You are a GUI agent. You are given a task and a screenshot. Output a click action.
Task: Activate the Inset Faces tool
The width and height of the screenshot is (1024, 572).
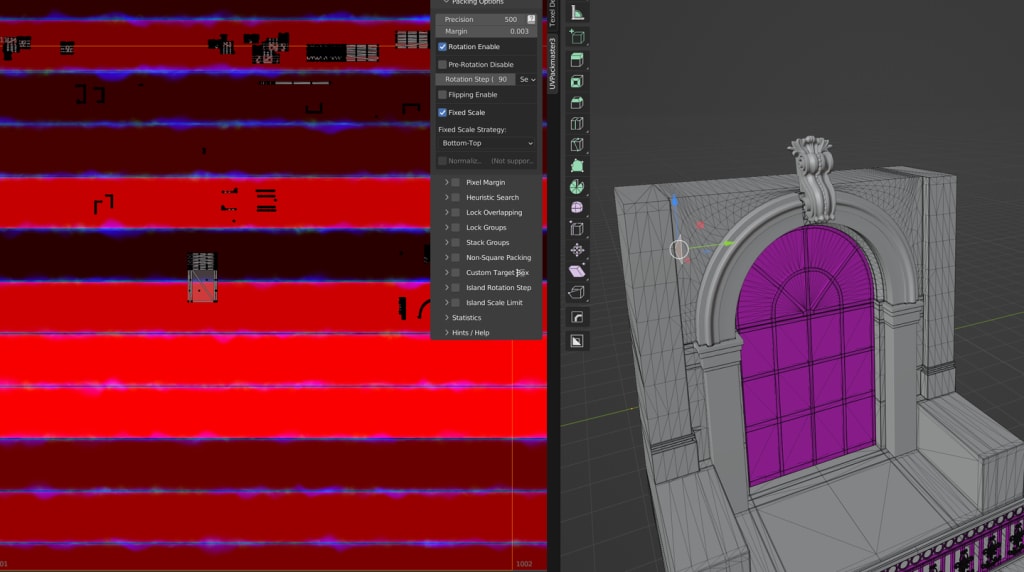tap(577, 82)
